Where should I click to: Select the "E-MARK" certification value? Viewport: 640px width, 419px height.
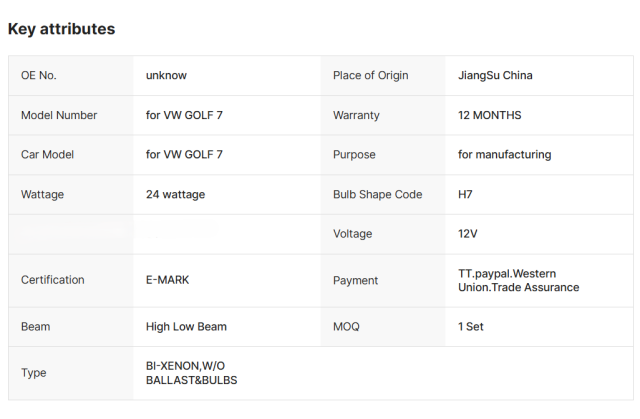[x=167, y=280]
